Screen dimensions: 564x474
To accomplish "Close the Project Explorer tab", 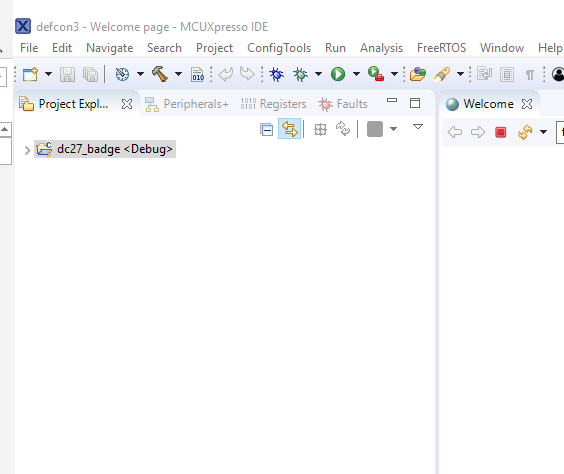I will coord(127,104).
